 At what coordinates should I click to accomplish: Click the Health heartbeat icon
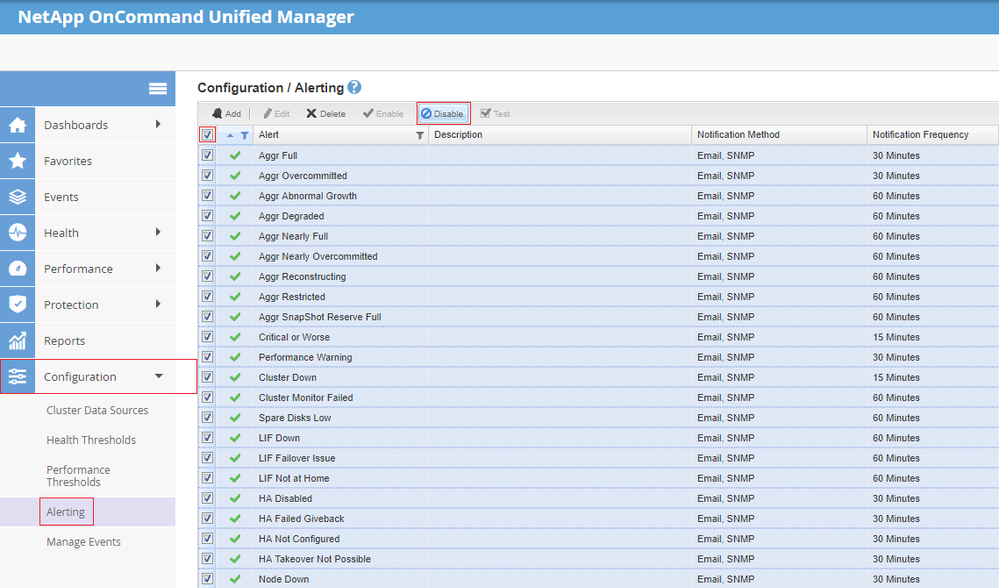(x=18, y=233)
